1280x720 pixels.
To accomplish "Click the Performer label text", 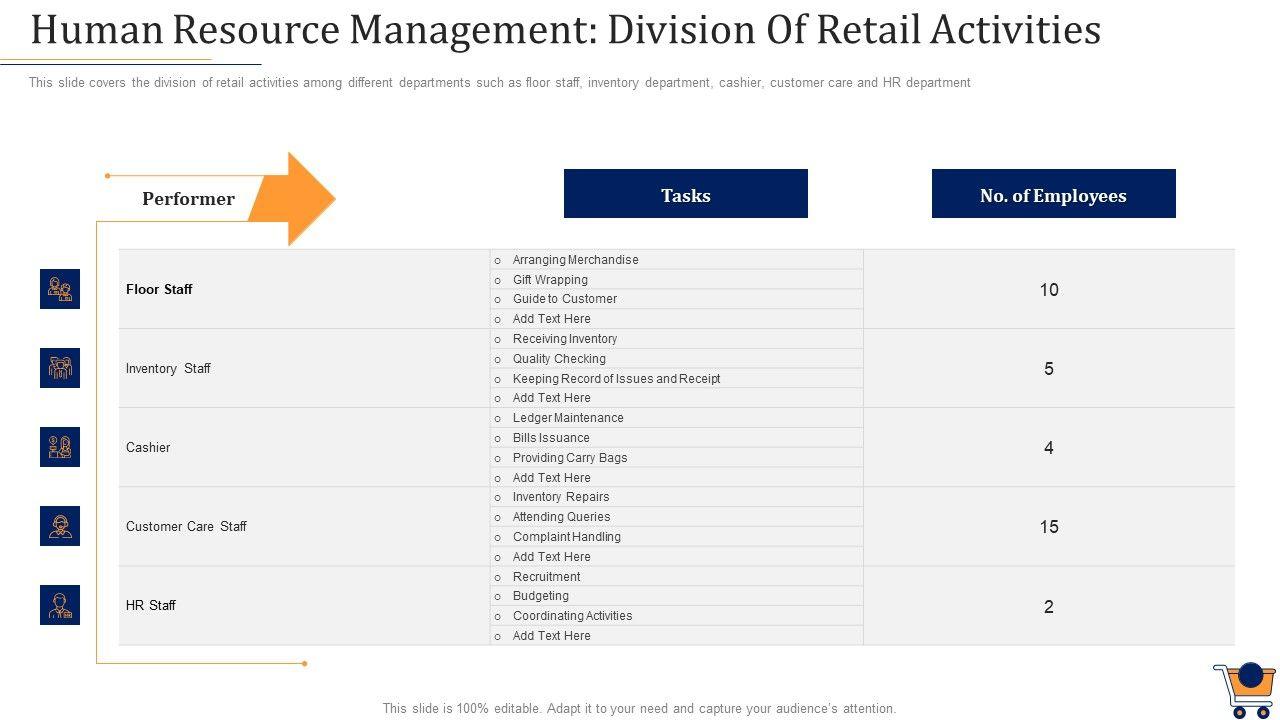I will point(188,199).
